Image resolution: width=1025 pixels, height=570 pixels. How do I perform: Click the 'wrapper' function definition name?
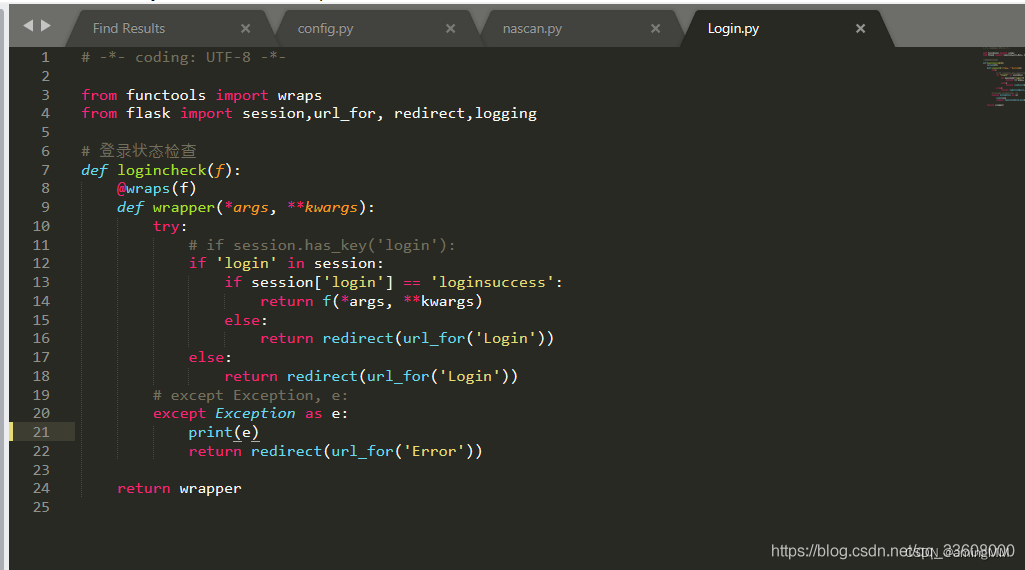pyautogui.click(x=184, y=208)
